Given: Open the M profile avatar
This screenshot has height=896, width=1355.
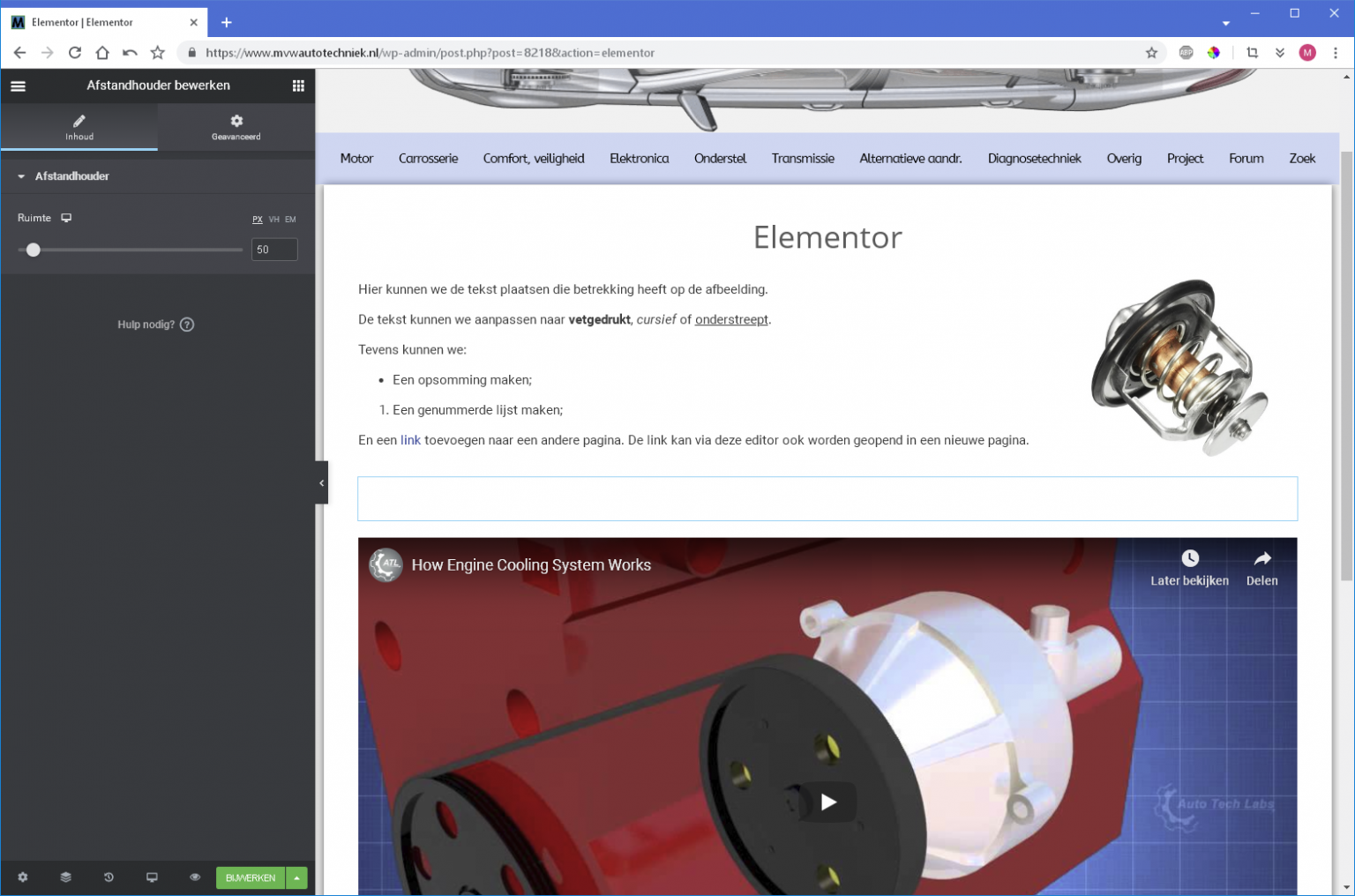Looking at the screenshot, I should pyautogui.click(x=1307, y=53).
